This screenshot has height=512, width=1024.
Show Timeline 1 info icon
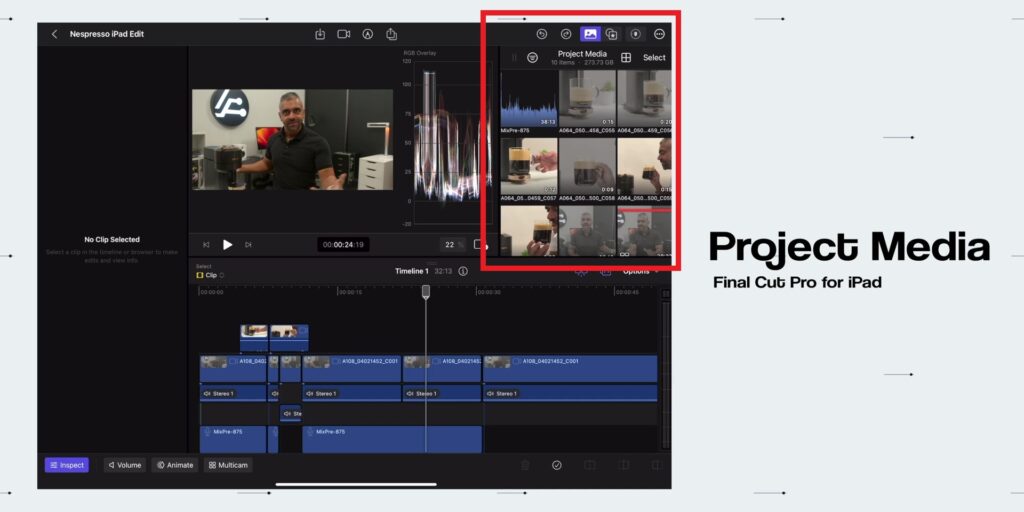[463, 271]
